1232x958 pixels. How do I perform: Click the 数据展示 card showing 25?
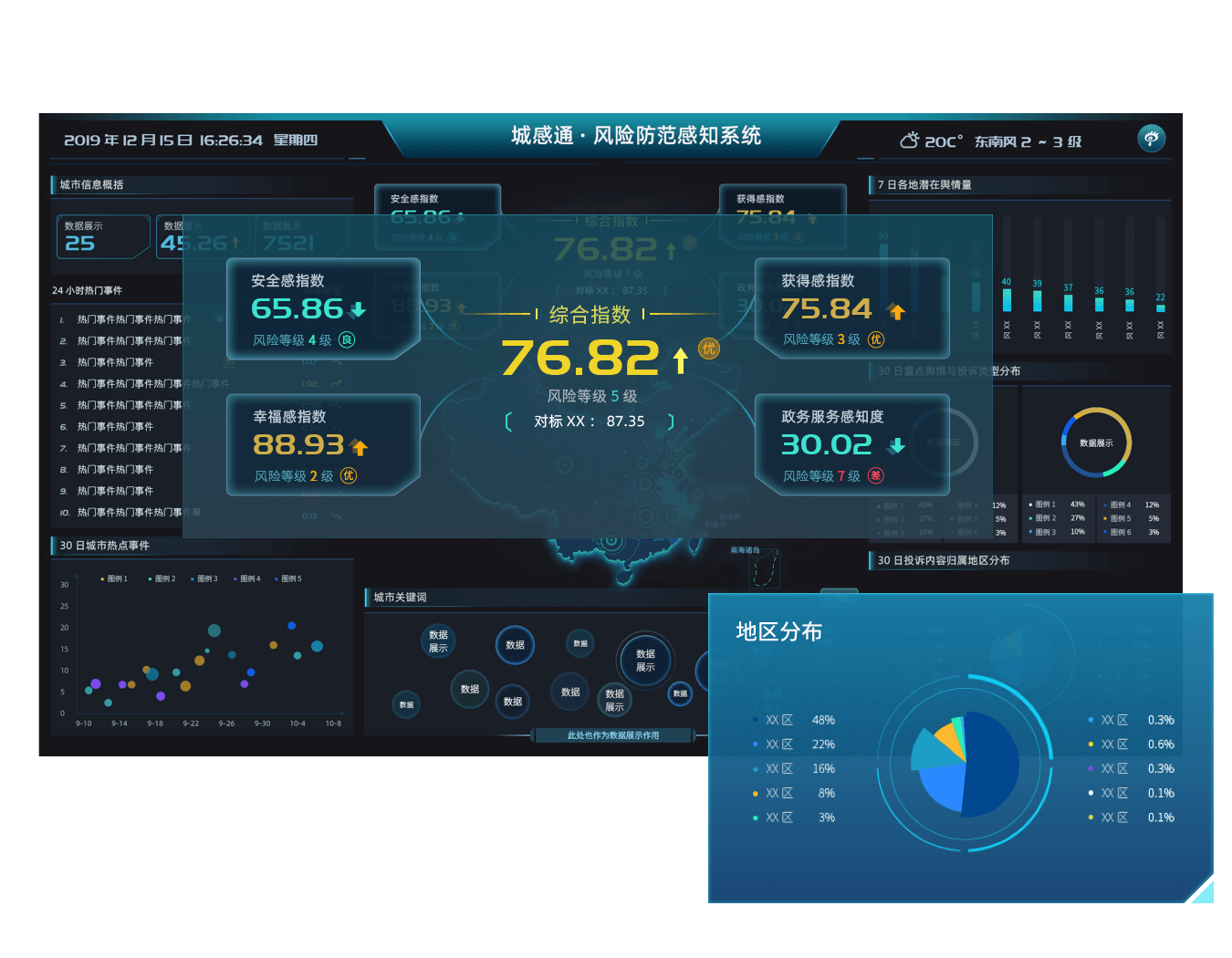tap(102, 236)
